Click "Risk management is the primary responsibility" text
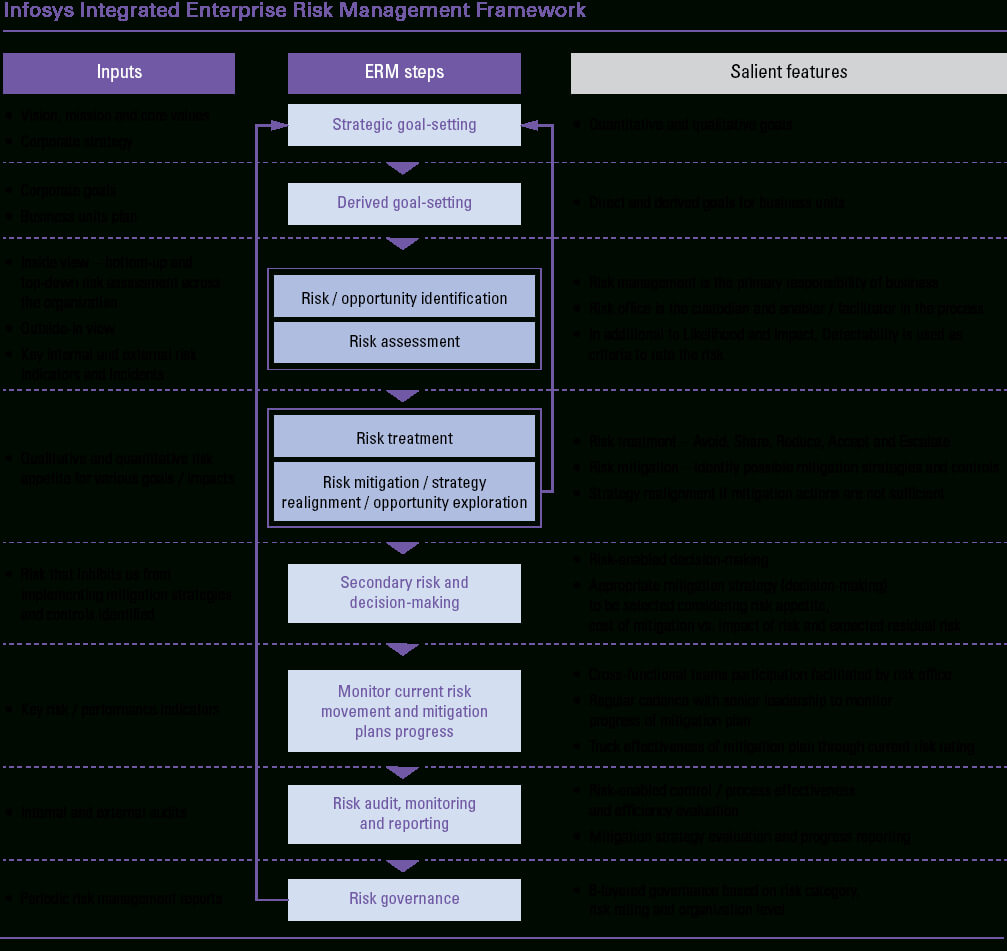Image resolution: width=1007 pixels, height=951 pixels. [x=764, y=283]
